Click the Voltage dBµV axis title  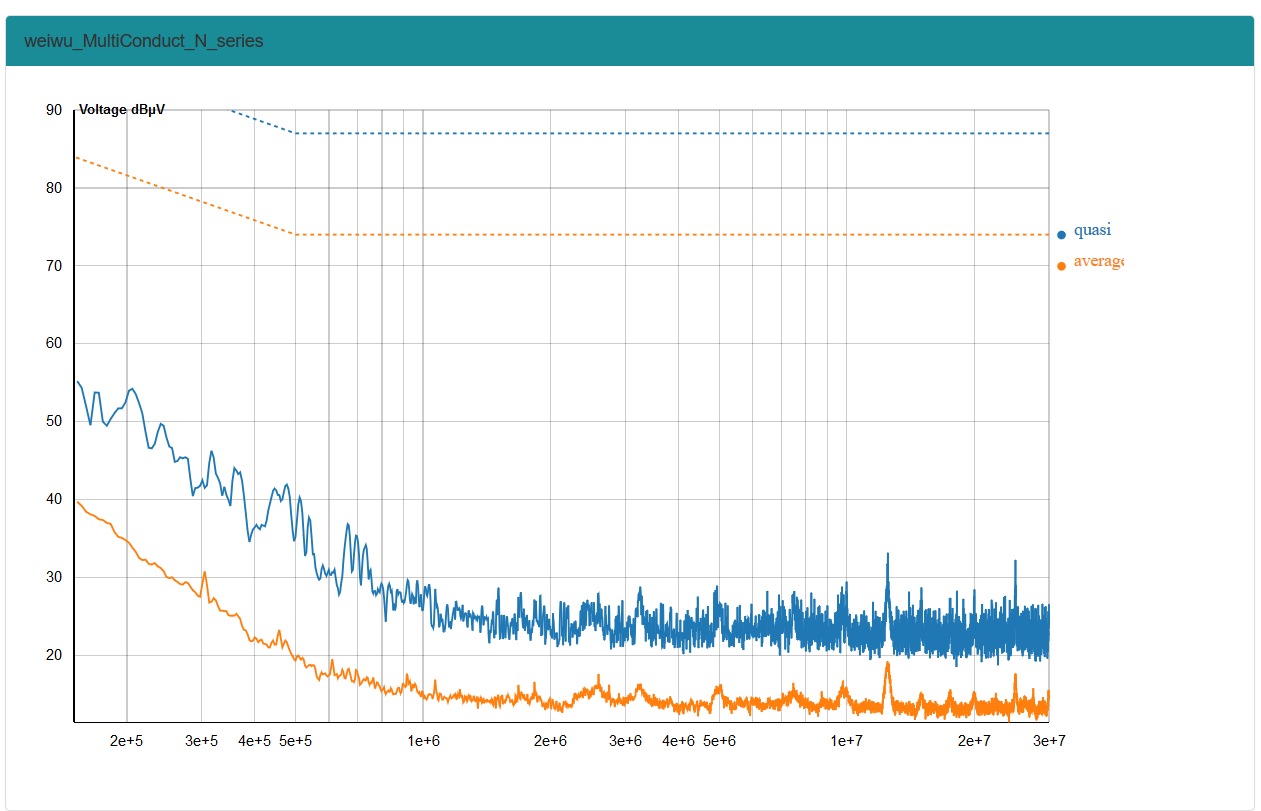pos(122,110)
